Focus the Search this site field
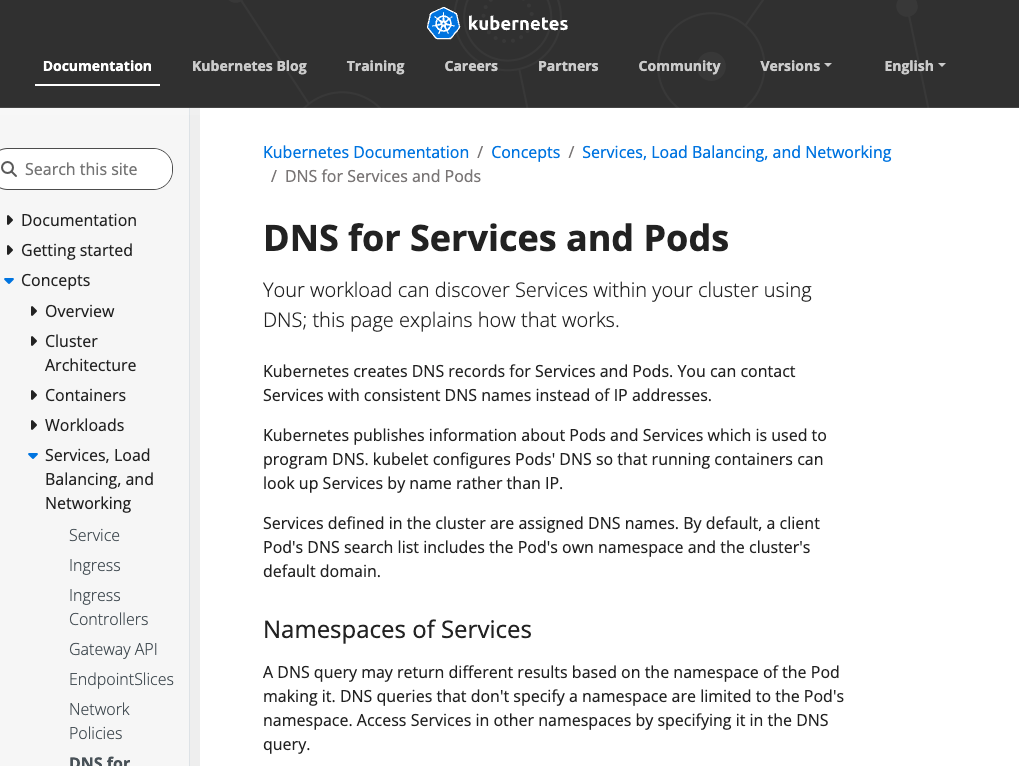Screen dimensions: 1019x766 click(86, 170)
